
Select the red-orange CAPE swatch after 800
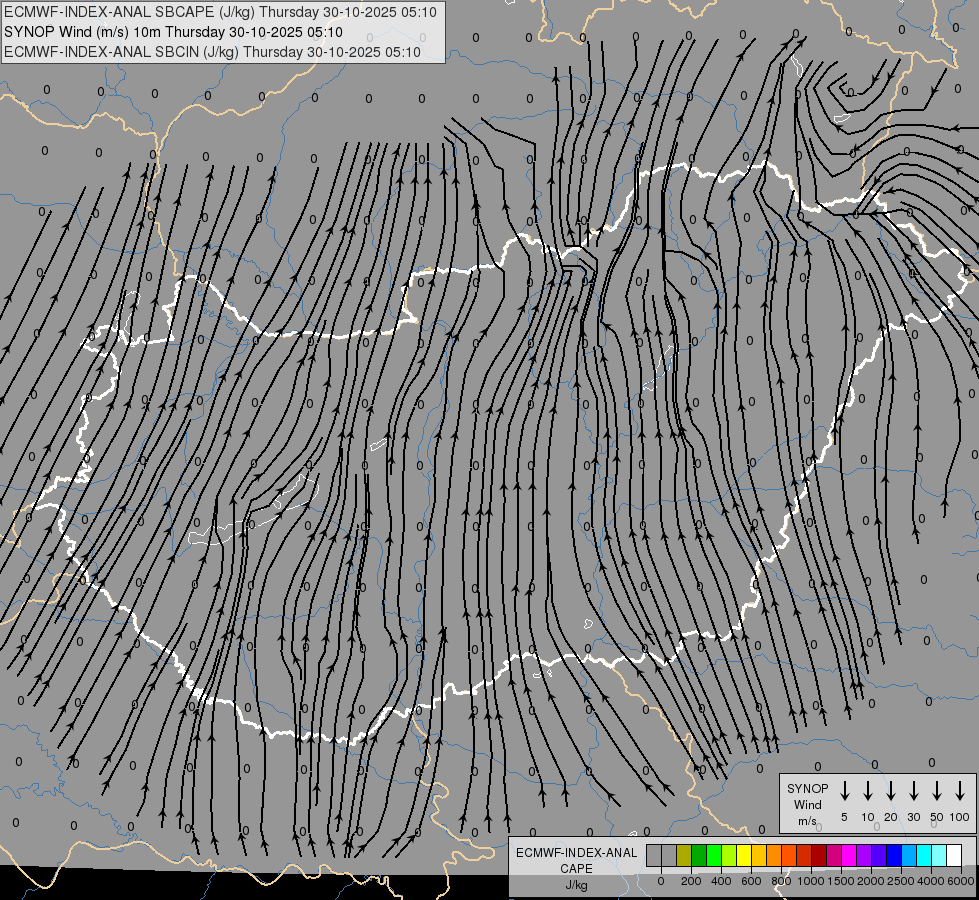point(789,855)
